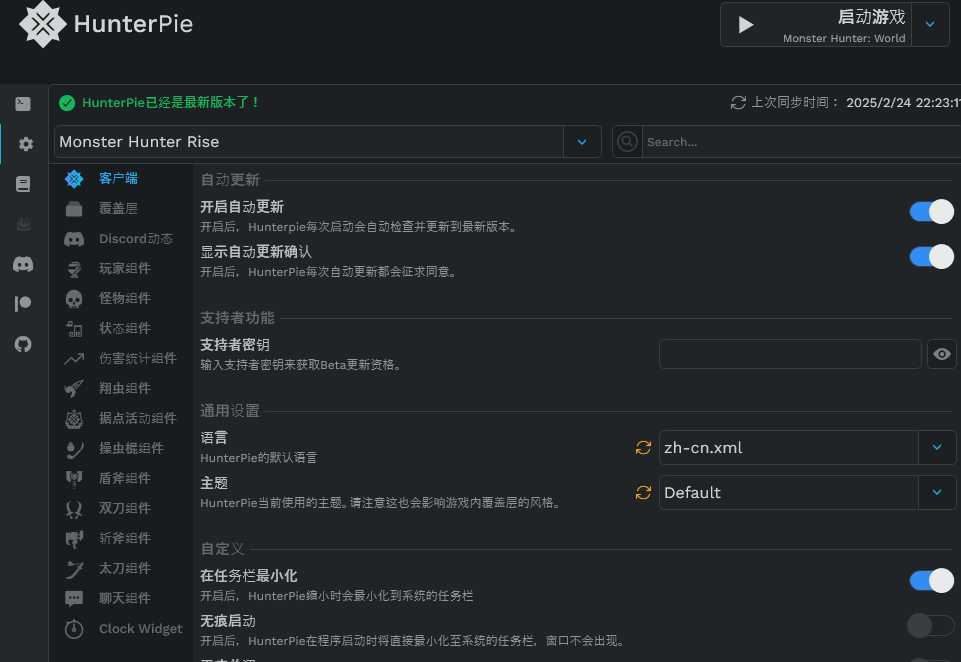This screenshot has width=961, height=662.
Task: Open 覆盖层 settings tab
Action: [x=121, y=208]
